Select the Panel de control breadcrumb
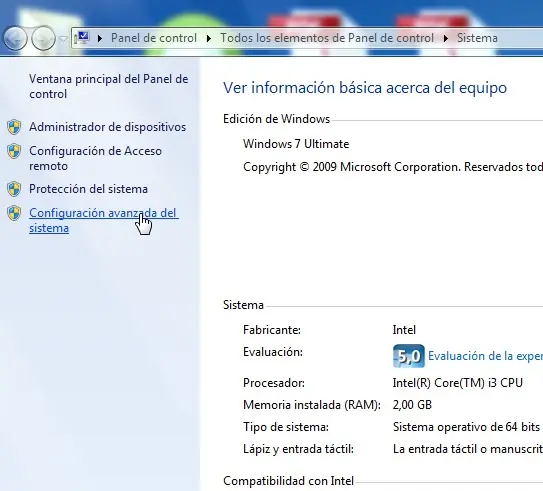543x491 pixels. tap(154, 38)
